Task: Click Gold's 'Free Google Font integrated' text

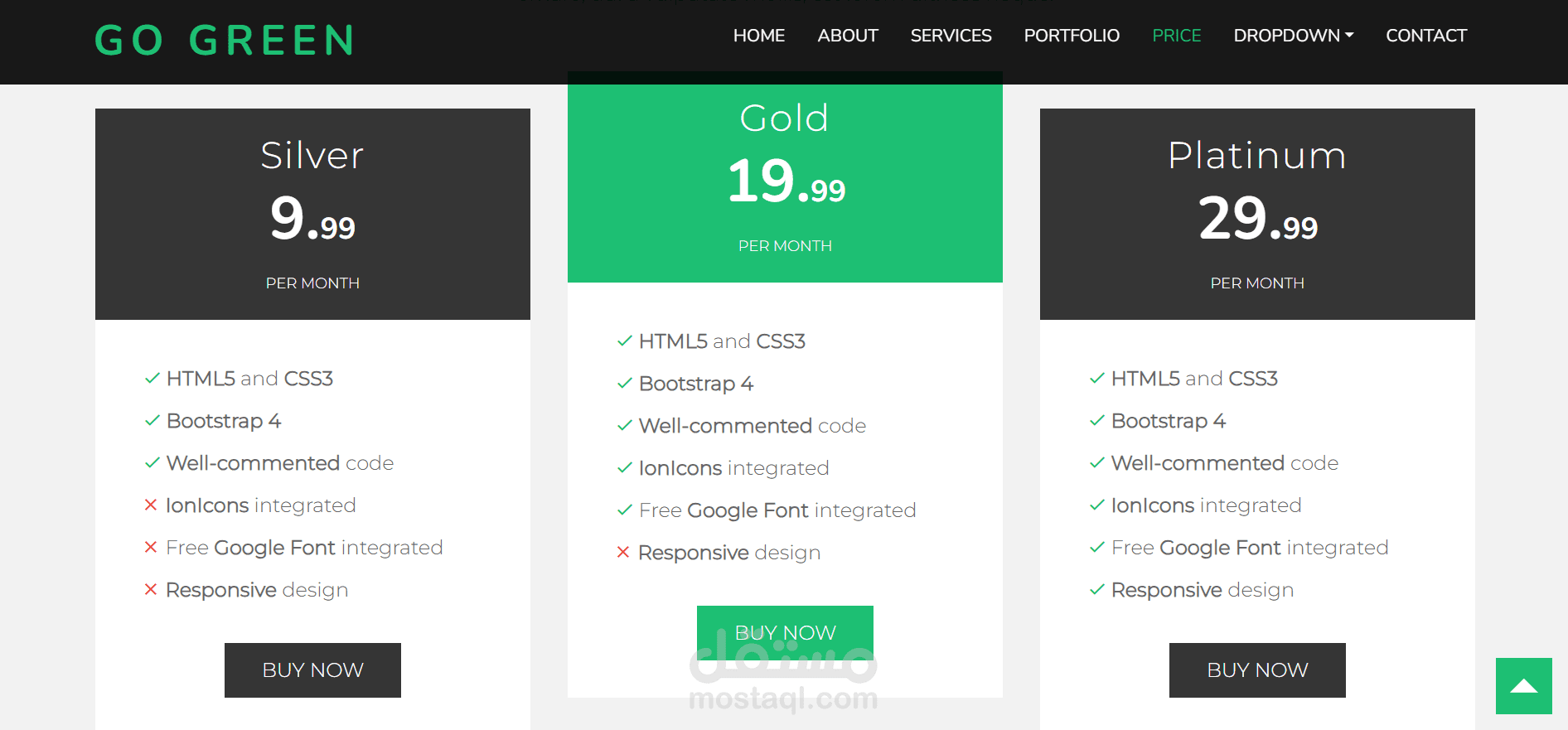Action: coord(777,510)
